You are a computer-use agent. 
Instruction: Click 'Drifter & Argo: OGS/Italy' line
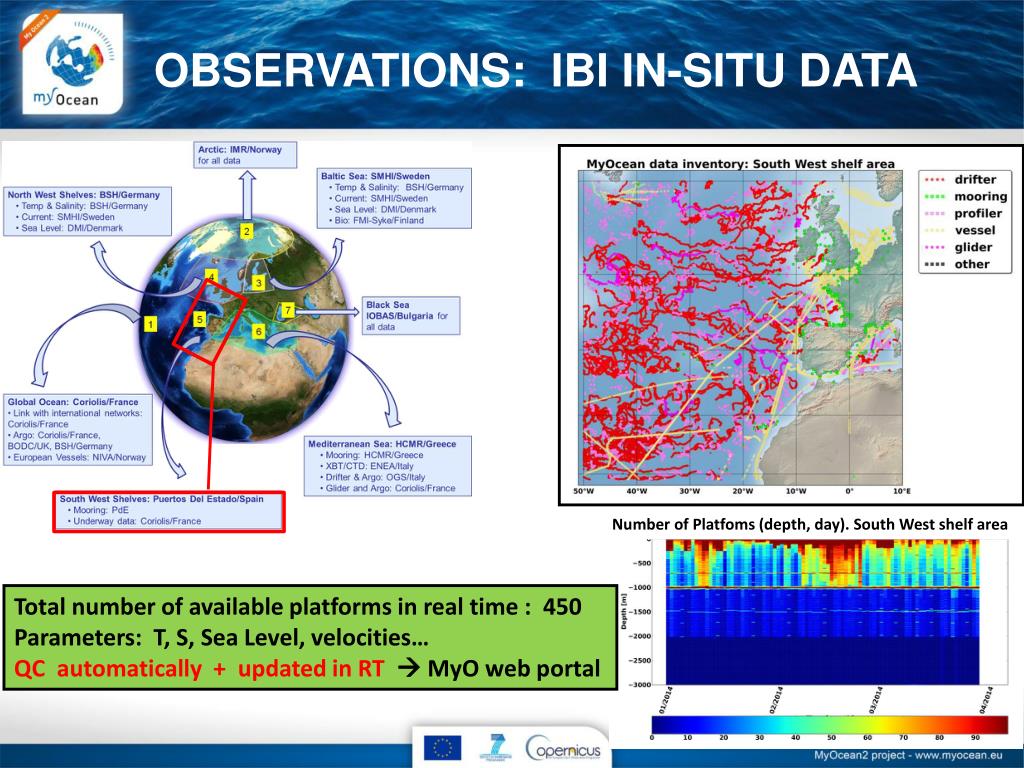pos(372,477)
